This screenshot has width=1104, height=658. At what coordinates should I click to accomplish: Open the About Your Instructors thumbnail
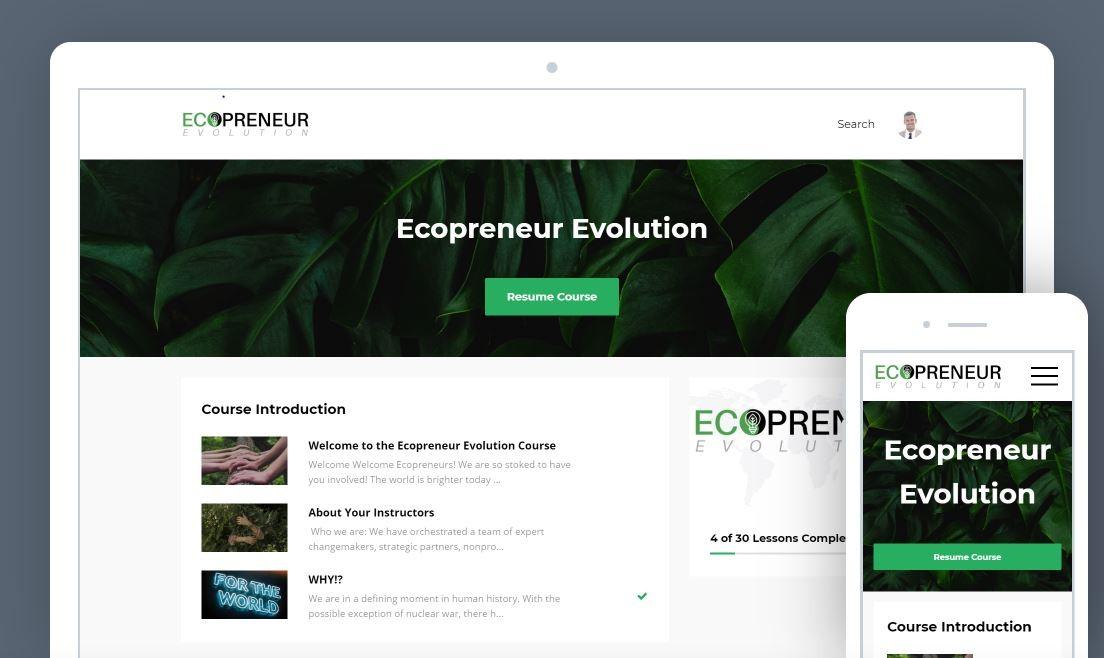tap(244, 527)
